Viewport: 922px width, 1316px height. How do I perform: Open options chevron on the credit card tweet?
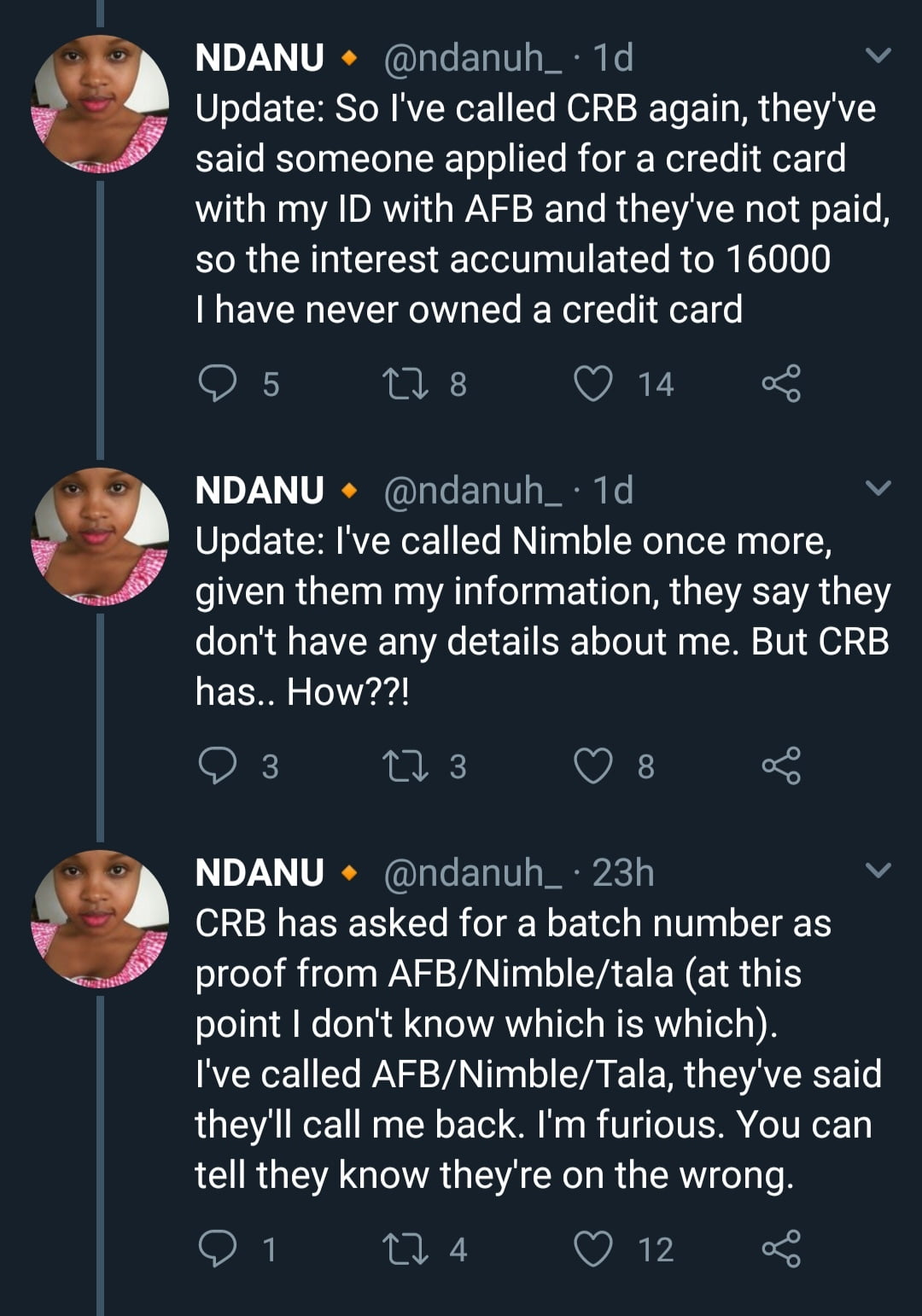pyautogui.click(x=878, y=56)
